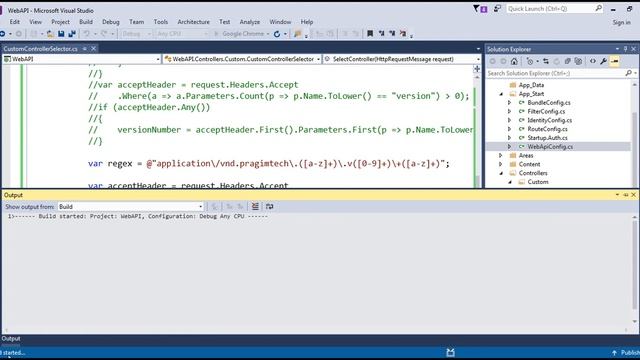Viewport: 640px width, 360px height.
Task: Click the Clear All icon in Output toolbar
Action: coord(255,207)
